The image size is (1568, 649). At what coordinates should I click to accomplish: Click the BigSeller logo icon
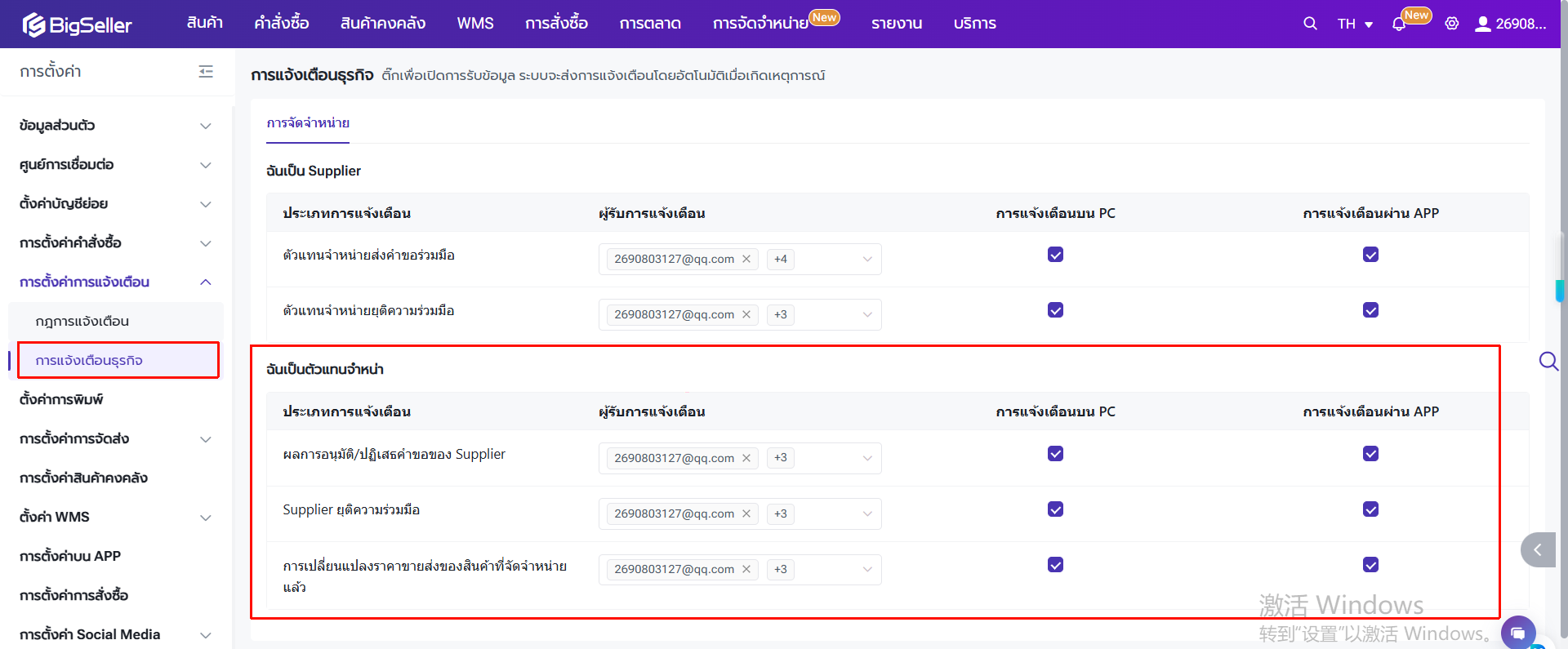[x=33, y=24]
